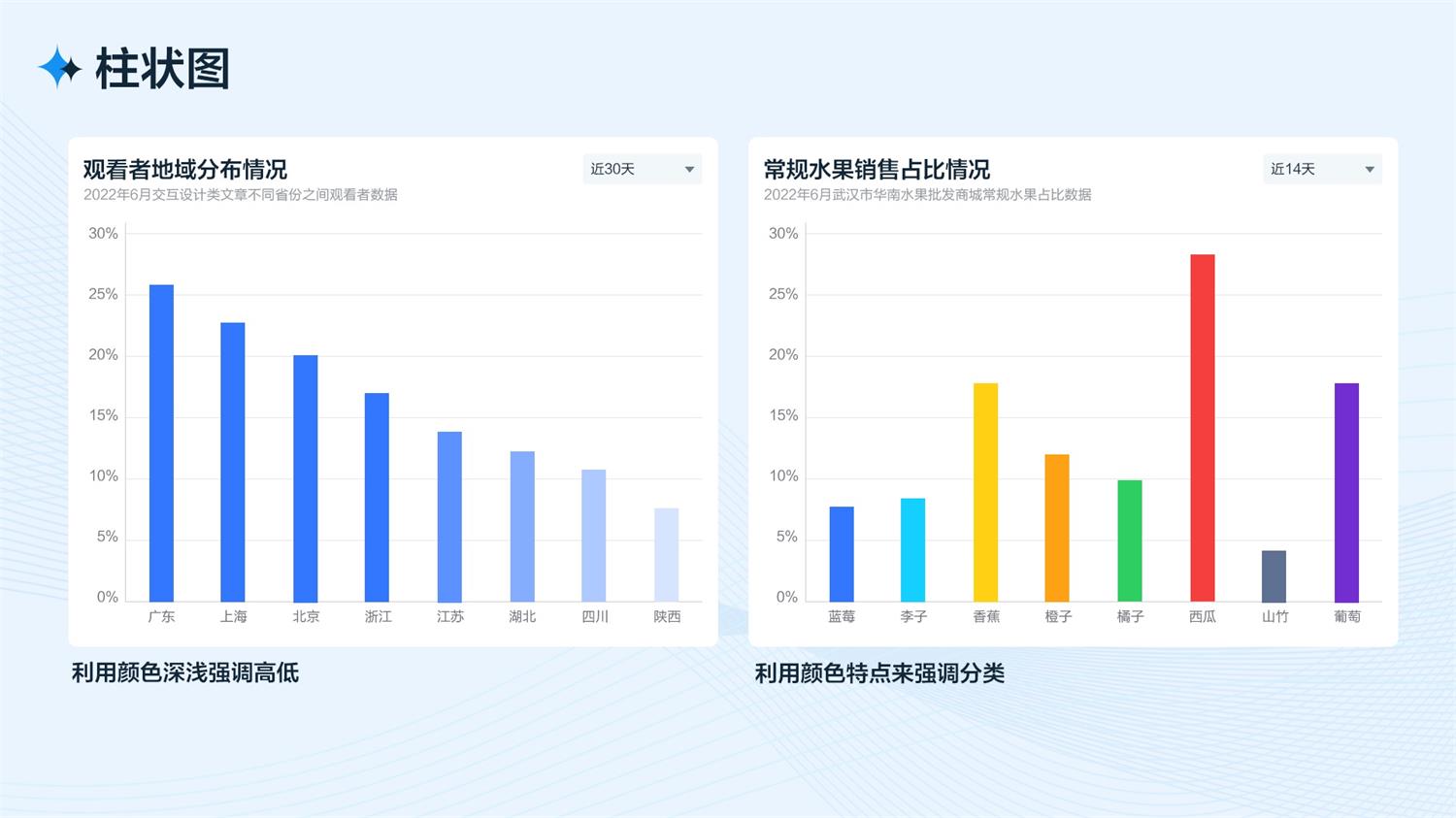Click the 李子 axis label
Image resolution: width=1456 pixels, height=818 pixels.
point(913,617)
